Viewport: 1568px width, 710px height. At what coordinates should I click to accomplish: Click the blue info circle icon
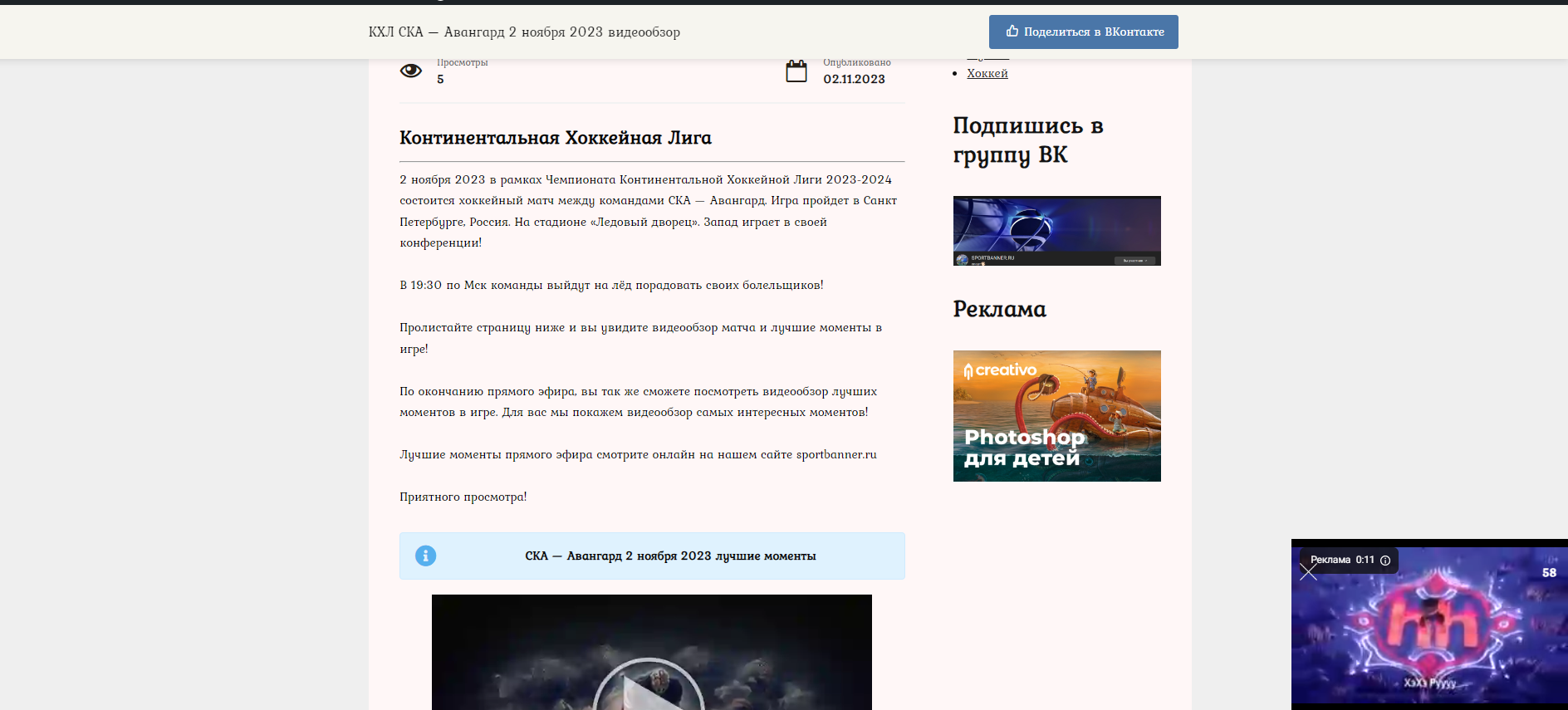(x=425, y=556)
